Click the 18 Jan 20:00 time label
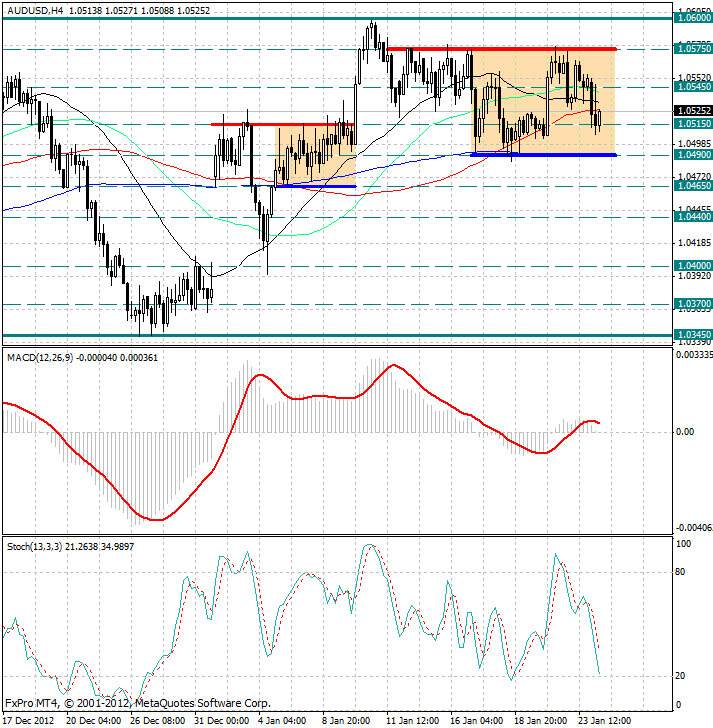The image size is (713, 728). tap(541, 721)
